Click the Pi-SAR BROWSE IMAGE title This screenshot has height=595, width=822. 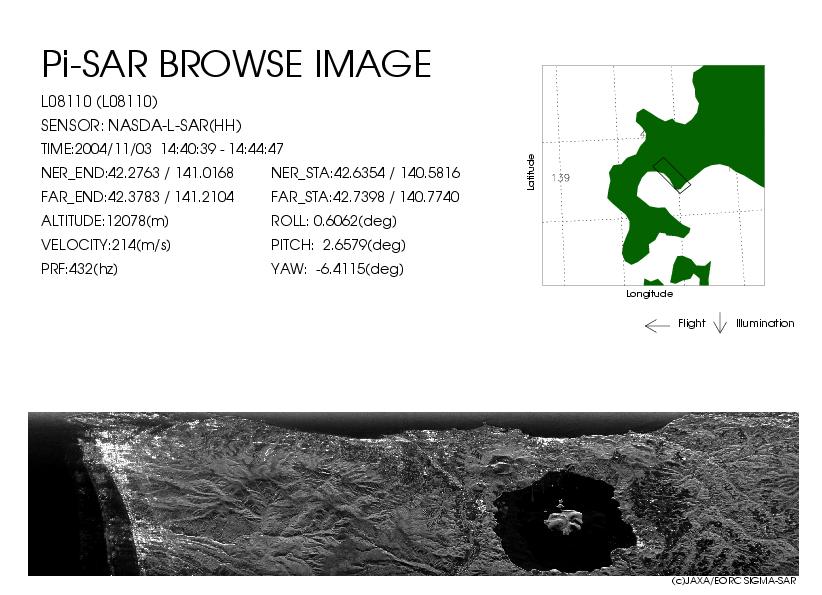pyautogui.click(x=236, y=64)
